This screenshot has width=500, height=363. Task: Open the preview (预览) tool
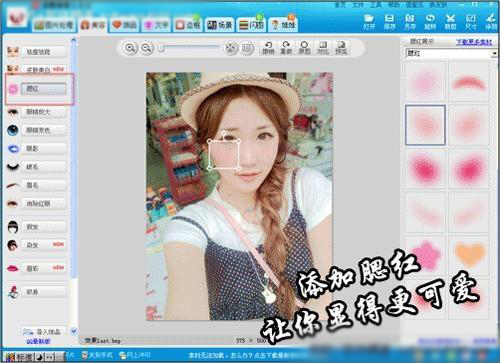[341, 48]
